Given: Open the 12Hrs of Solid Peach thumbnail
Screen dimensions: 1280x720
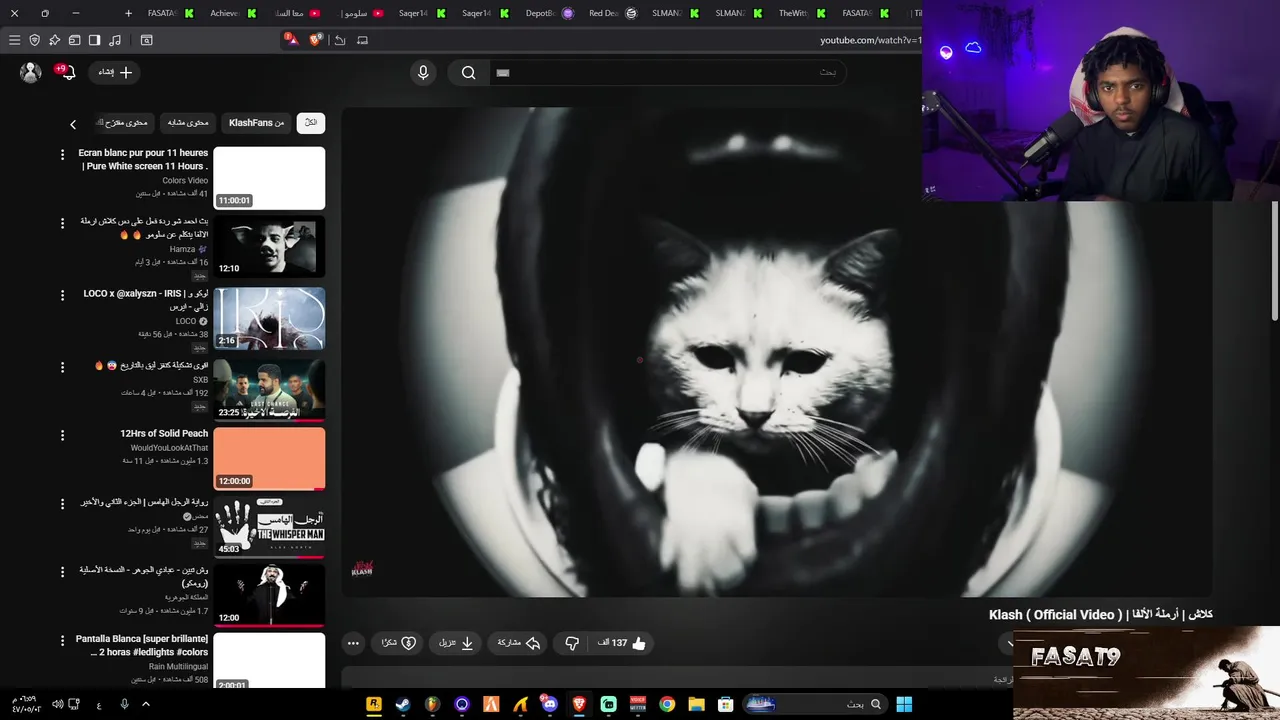Looking at the screenshot, I should tap(269, 458).
